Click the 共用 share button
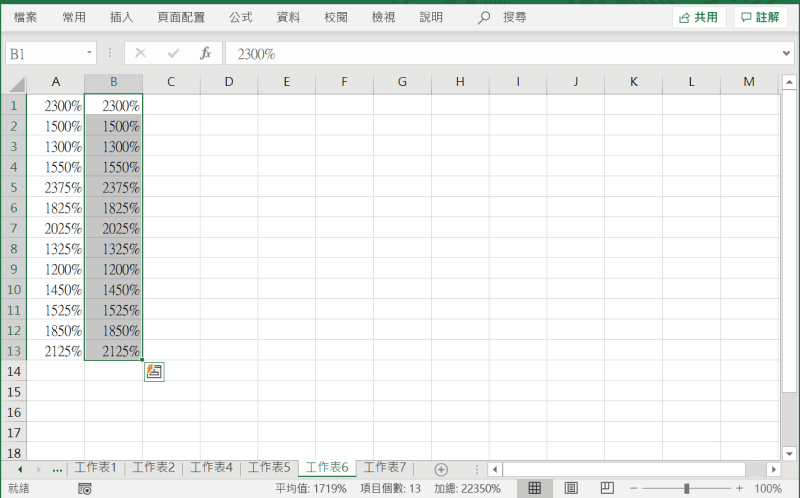Viewport: 800px width, 498px height. [698, 17]
